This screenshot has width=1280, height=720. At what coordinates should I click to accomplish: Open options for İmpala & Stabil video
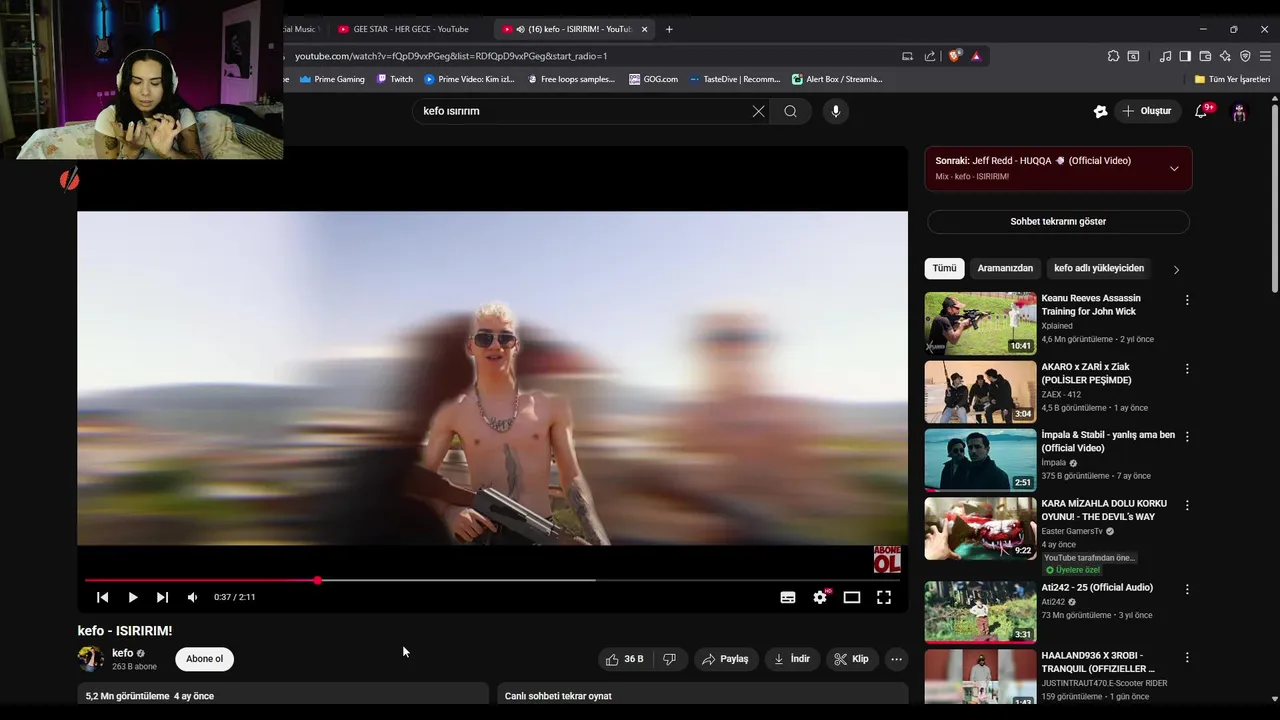1187,437
